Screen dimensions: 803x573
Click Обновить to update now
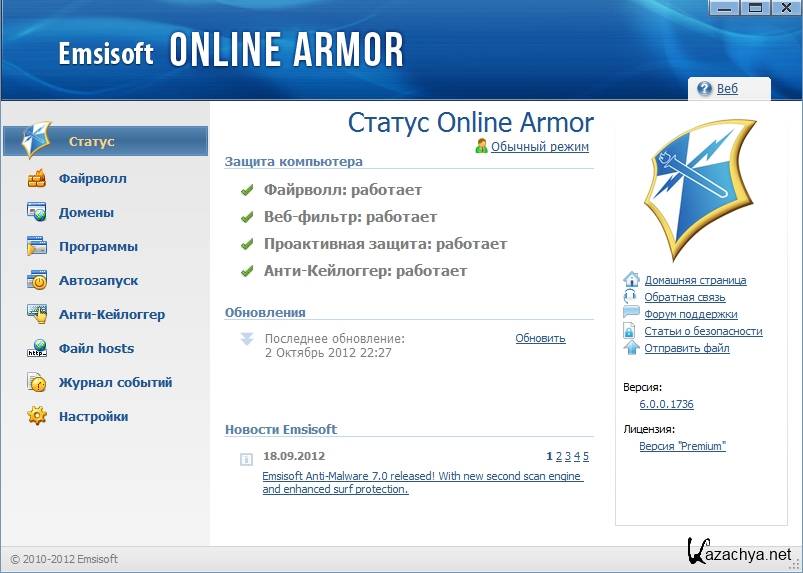click(x=540, y=338)
